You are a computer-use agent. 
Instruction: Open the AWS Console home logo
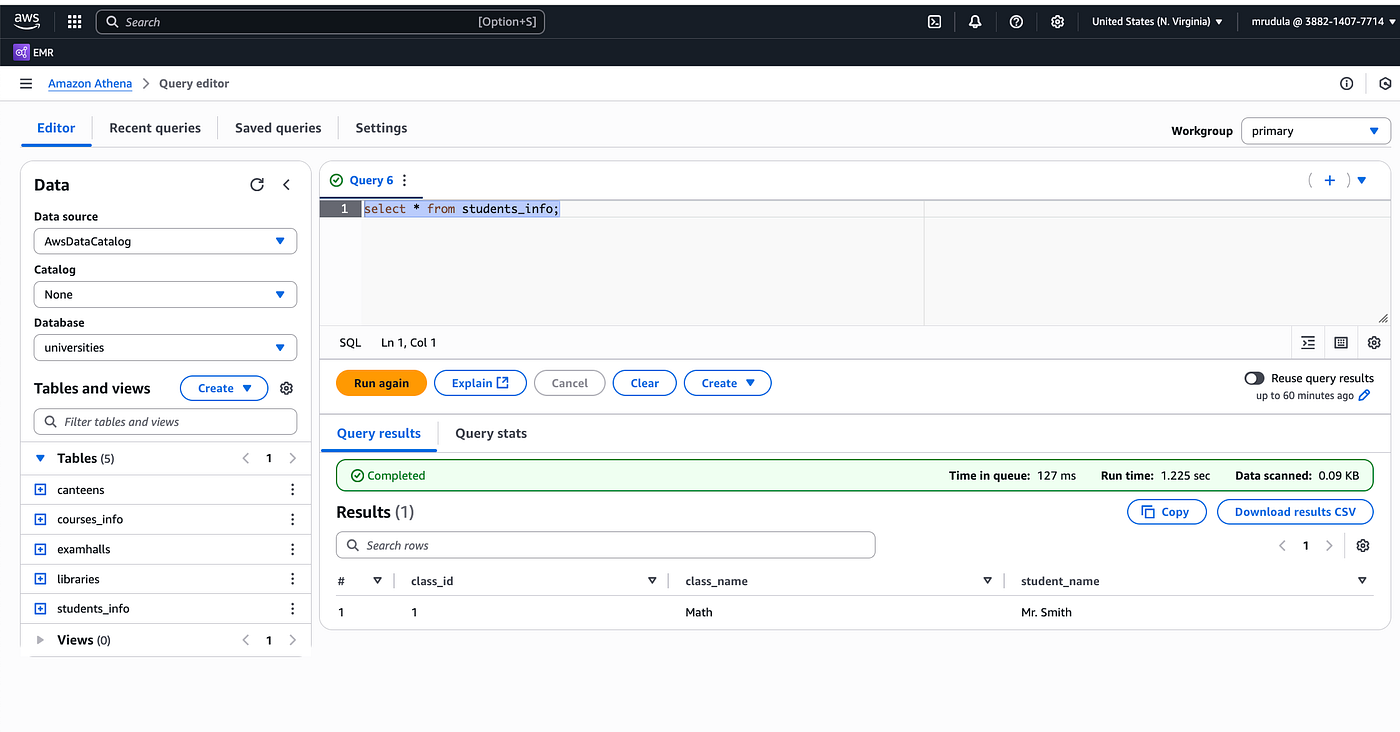27,21
